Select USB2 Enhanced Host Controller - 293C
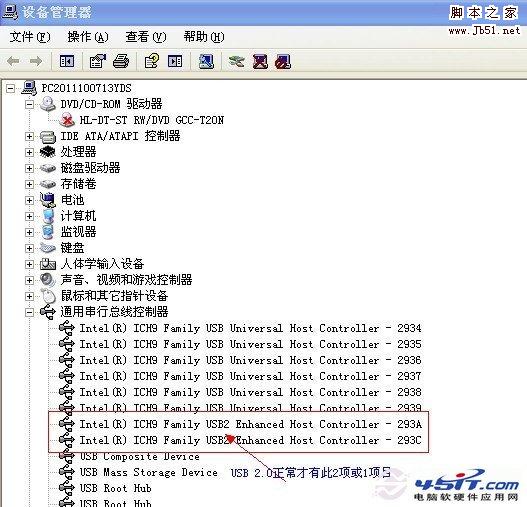Viewport: 527px width, 507px height. pyautogui.click(x=250, y=440)
